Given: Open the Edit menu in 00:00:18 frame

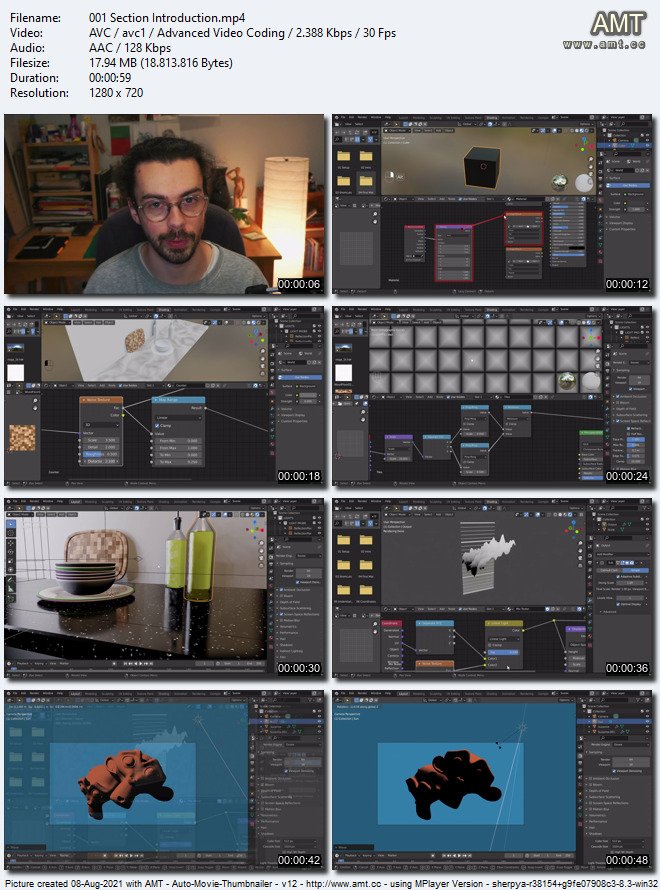Looking at the screenshot, I should pos(23,309).
